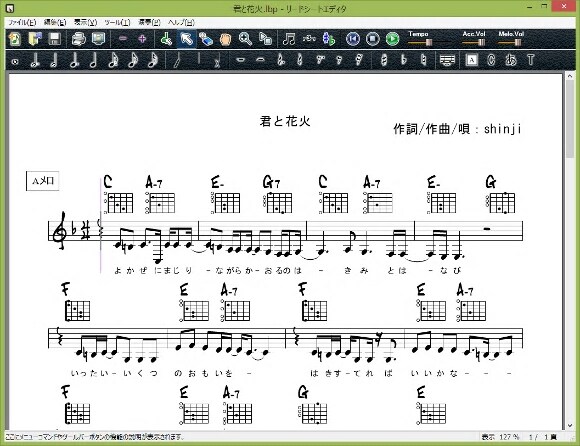Screen dimensions: 580x446
Task: Select the text T tool
Action: click(x=530, y=60)
